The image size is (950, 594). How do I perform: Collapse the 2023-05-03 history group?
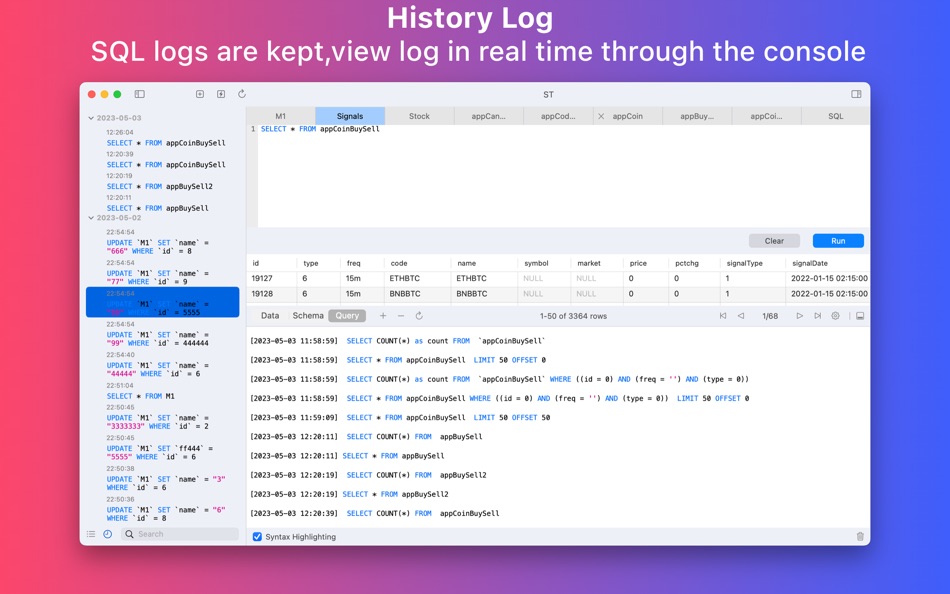tap(91, 118)
